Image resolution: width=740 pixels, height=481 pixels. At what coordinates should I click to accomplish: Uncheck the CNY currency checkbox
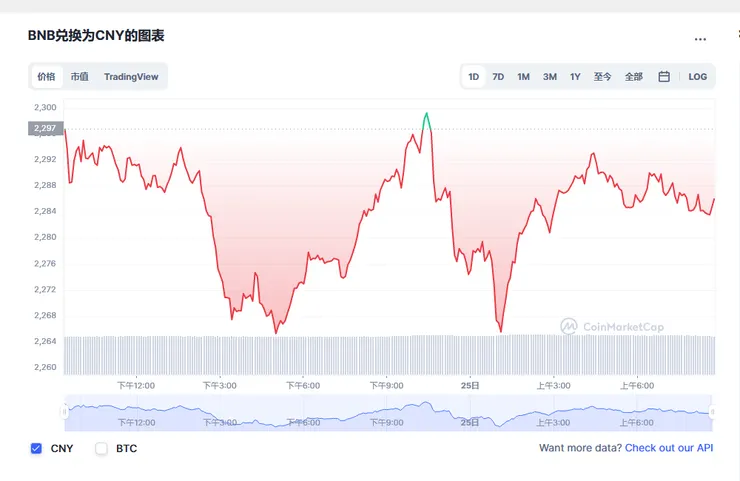pos(37,448)
